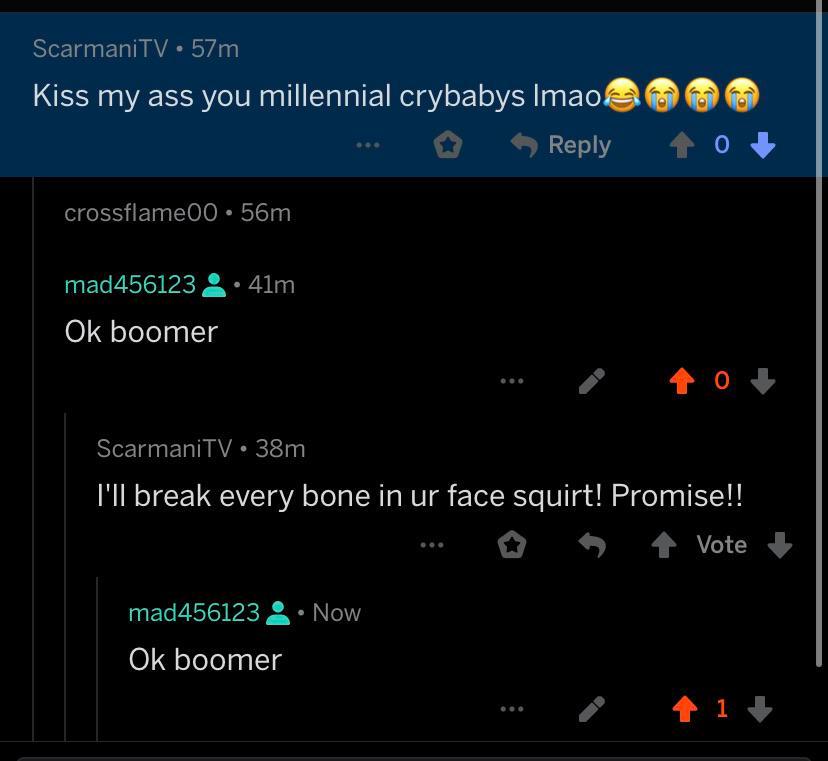This screenshot has width=828, height=761.
Task: Open mad456123's profile from green username
Action: (x=130, y=284)
